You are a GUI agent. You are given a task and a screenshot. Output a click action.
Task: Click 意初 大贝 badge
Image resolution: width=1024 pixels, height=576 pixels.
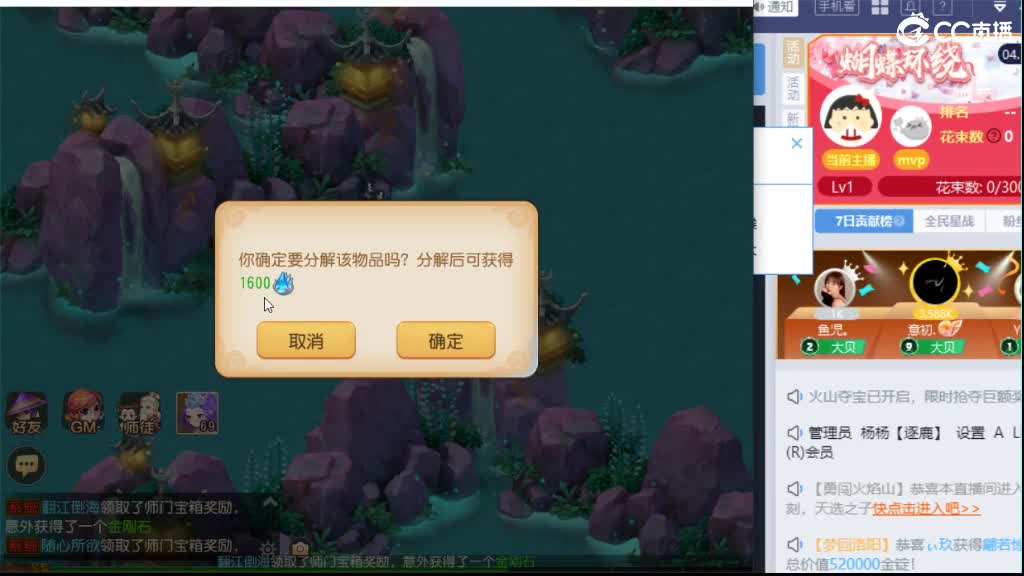pyautogui.click(x=933, y=347)
